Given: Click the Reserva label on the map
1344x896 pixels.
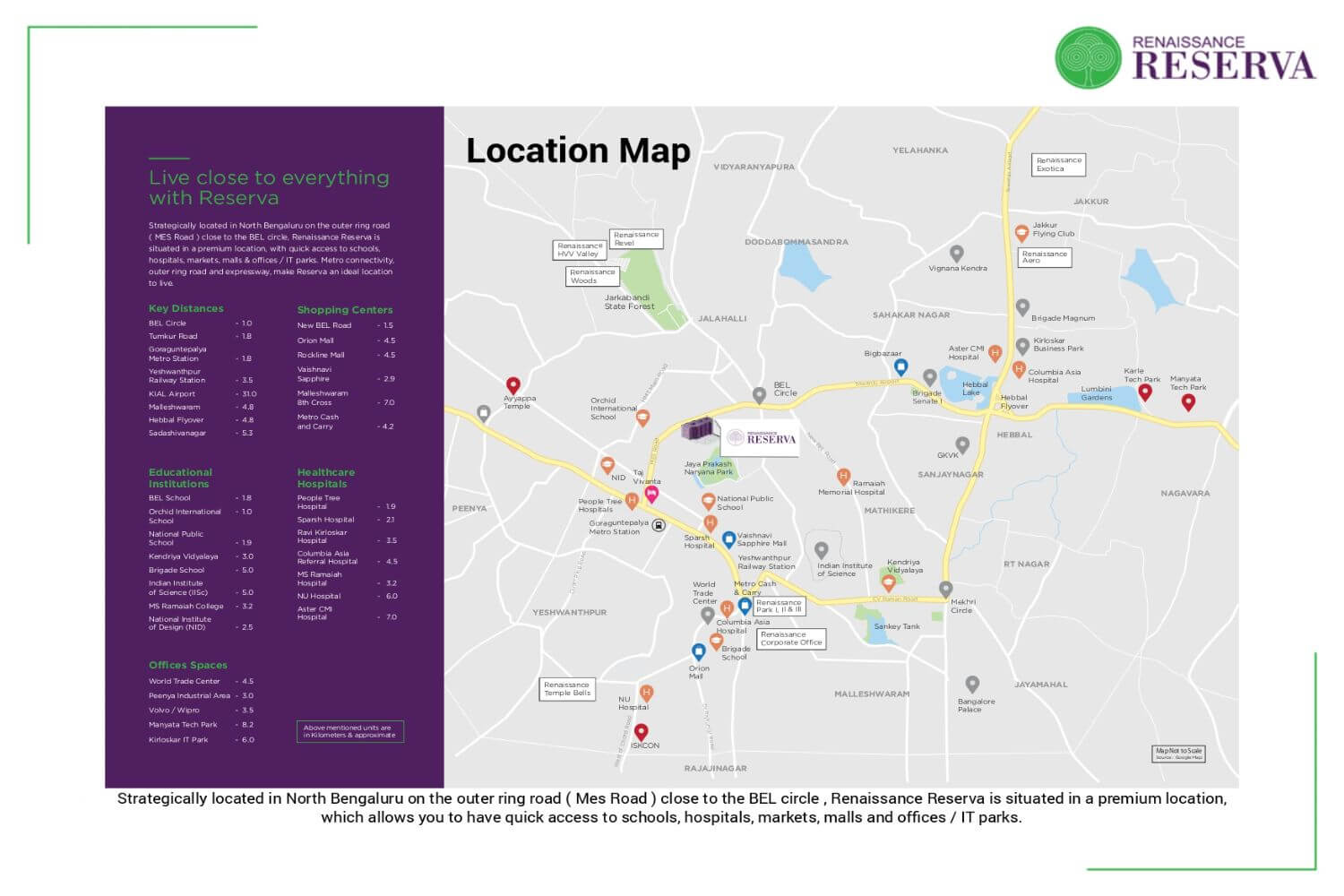Looking at the screenshot, I should (x=761, y=438).
